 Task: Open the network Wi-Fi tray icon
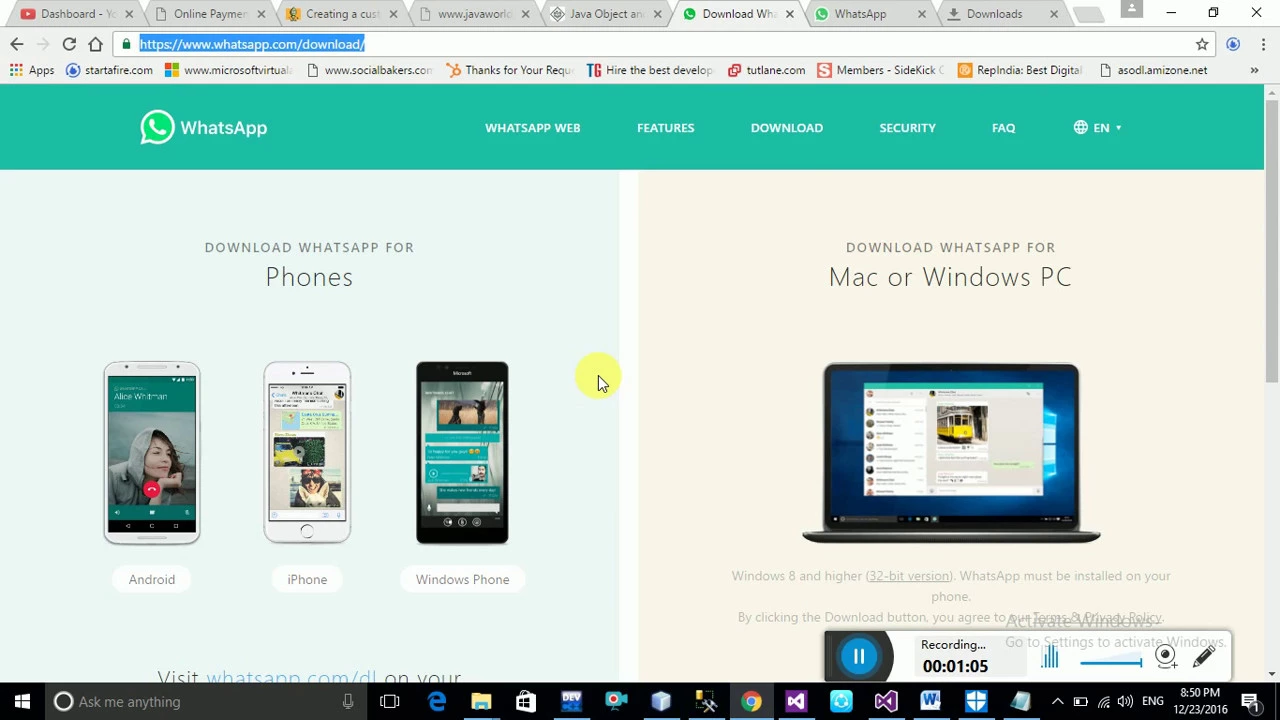pos(1102,702)
